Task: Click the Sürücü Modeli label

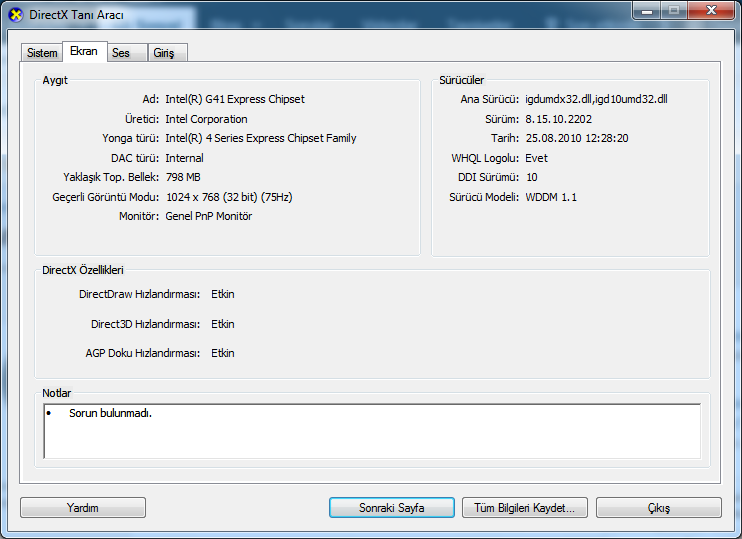Action: (484, 197)
